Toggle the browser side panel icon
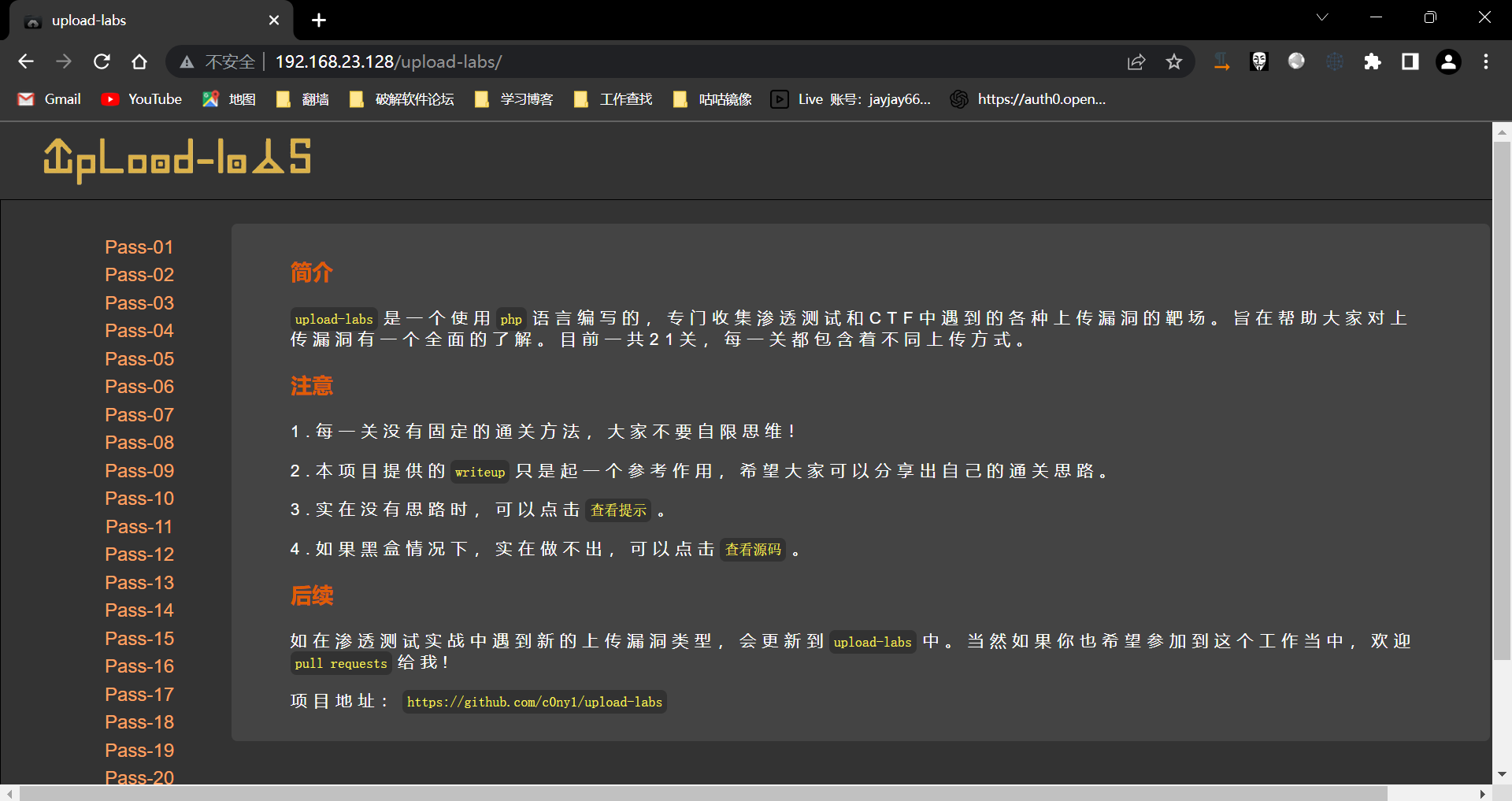 [1410, 61]
